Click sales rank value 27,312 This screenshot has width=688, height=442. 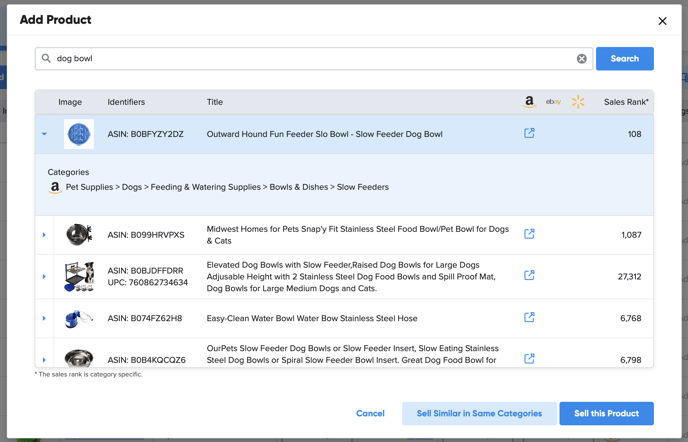coord(629,277)
